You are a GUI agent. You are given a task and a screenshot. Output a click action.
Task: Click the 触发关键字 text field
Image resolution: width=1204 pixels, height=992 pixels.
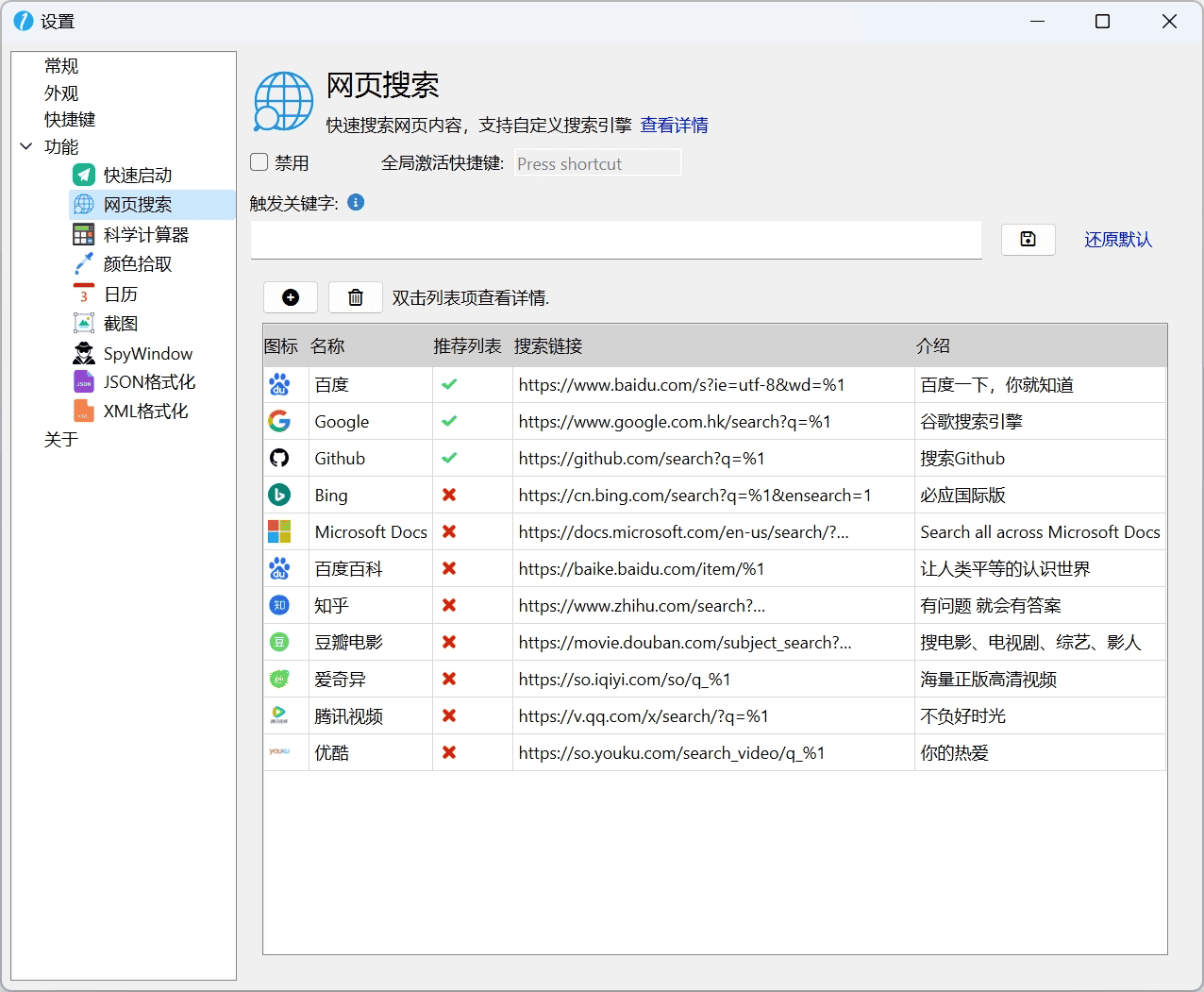coord(615,240)
